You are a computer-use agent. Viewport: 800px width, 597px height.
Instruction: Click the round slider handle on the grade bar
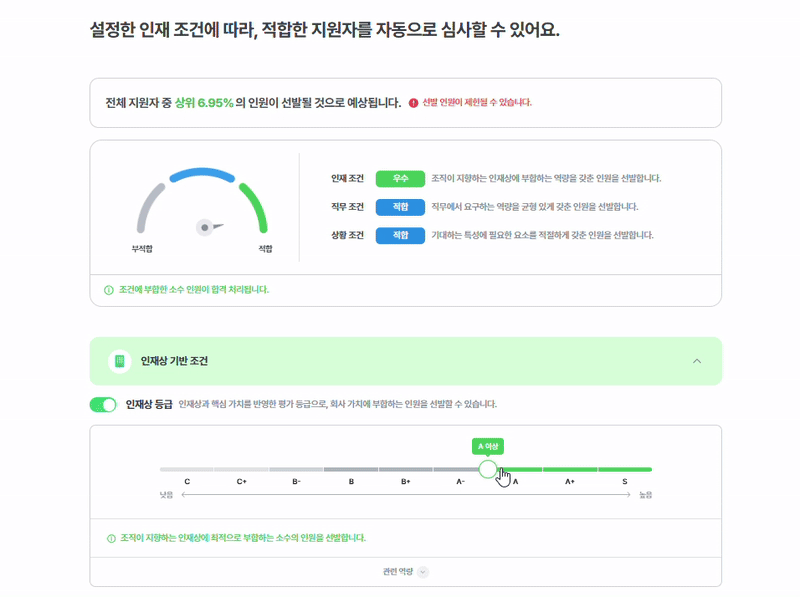pyautogui.click(x=487, y=468)
